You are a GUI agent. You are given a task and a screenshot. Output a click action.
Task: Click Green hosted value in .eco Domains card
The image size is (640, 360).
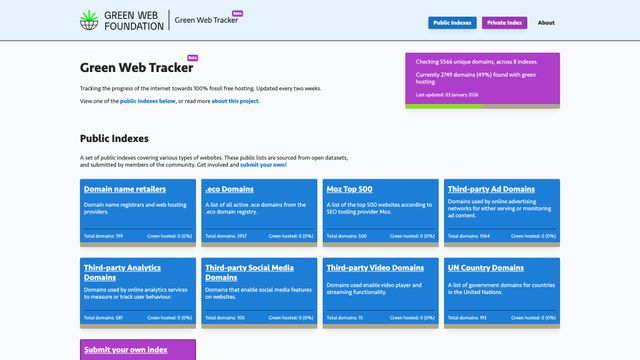point(291,236)
